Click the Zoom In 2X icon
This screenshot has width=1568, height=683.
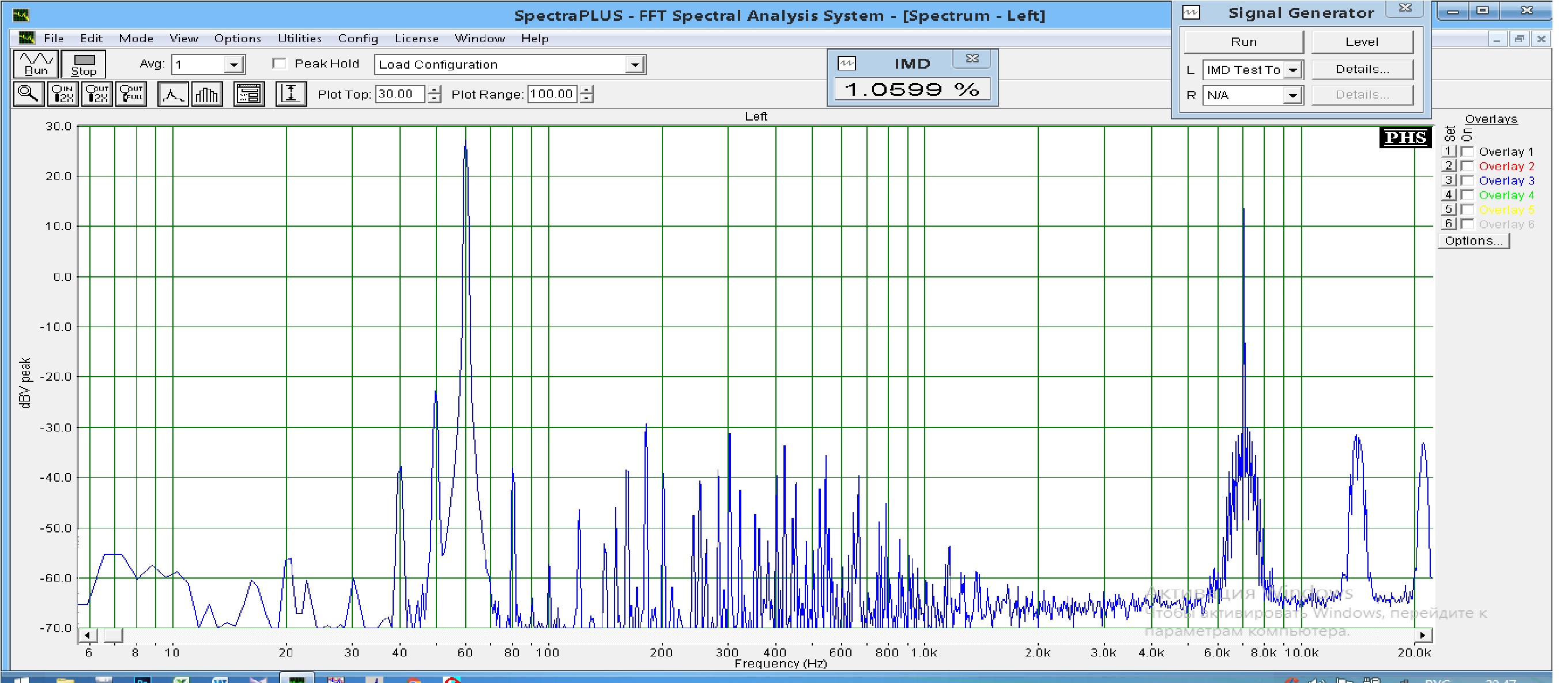click(63, 95)
